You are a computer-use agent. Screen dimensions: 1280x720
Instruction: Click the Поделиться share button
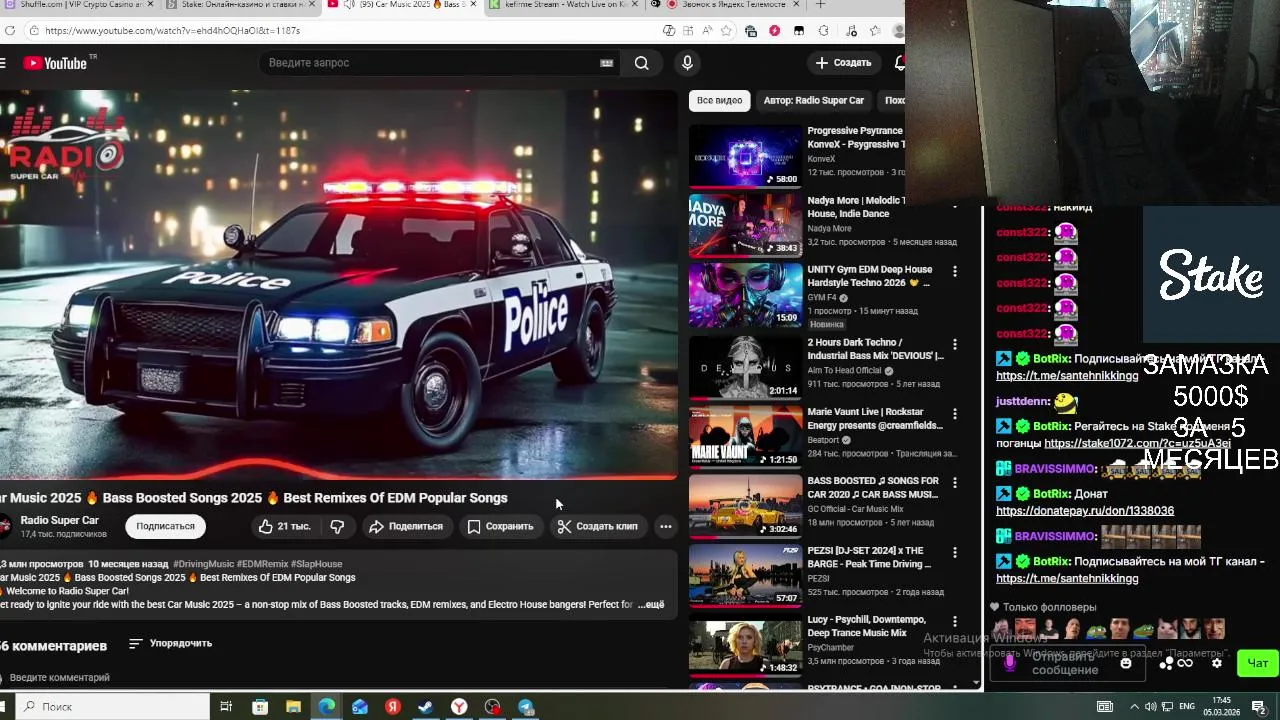point(405,526)
